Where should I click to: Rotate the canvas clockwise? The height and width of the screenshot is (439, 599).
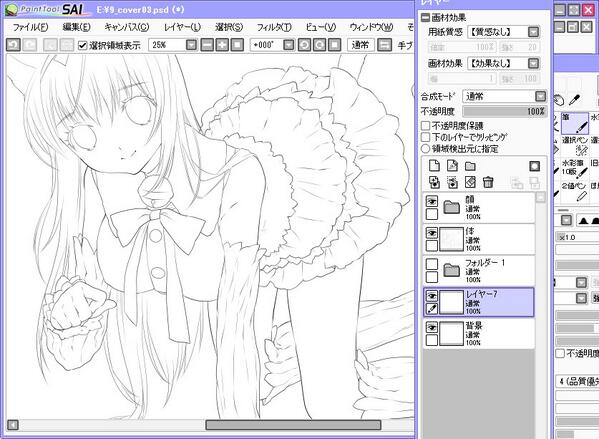tap(319, 45)
